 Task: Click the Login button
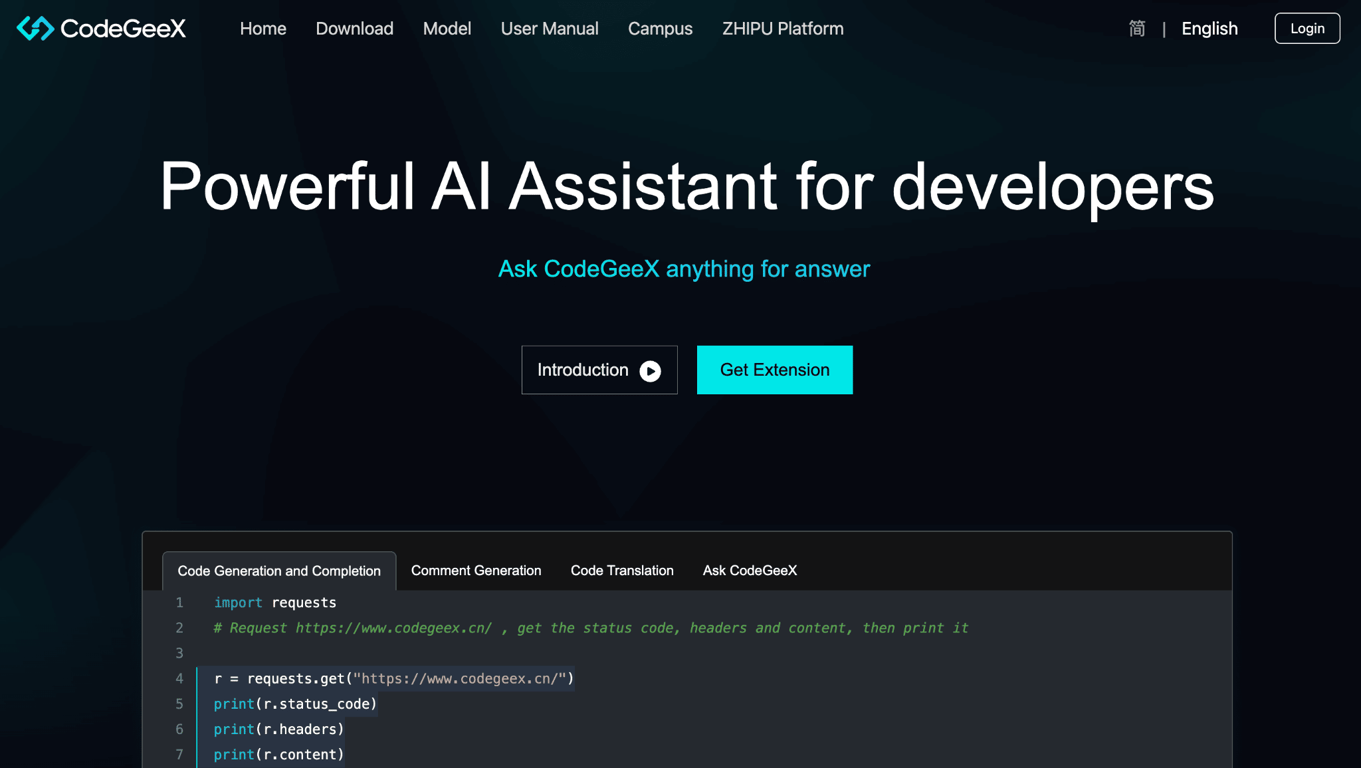click(1307, 29)
